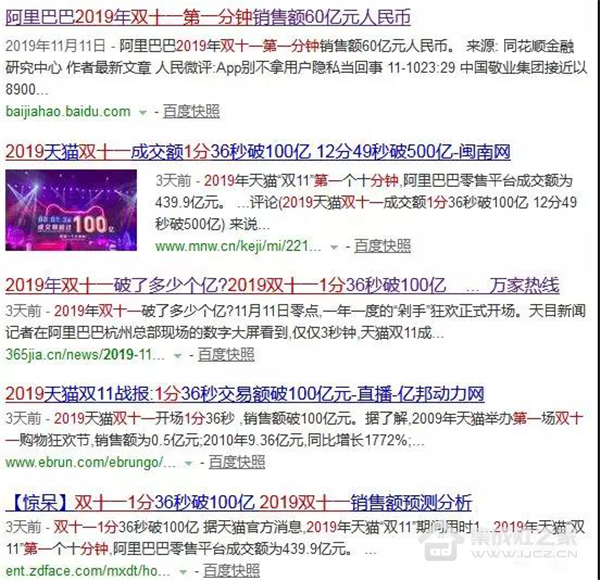Open the baijiahao.baidu.com URL
The image size is (600, 580).
click(x=68, y=111)
